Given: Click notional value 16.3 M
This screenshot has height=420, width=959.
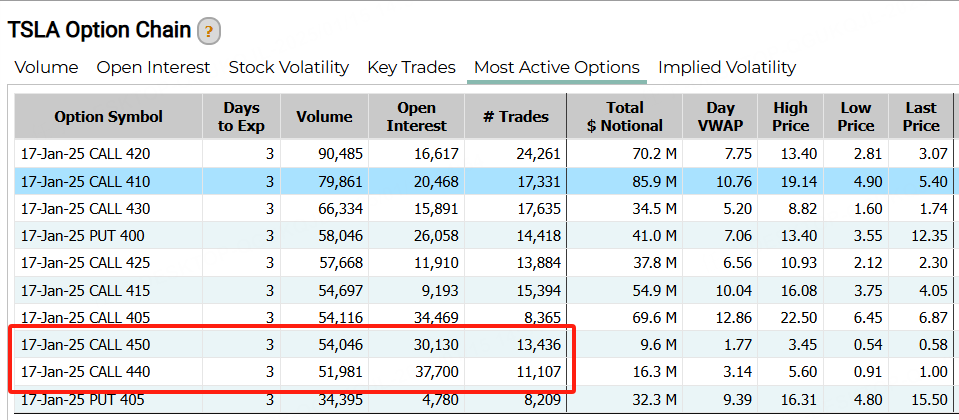Looking at the screenshot, I should (x=652, y=372).
